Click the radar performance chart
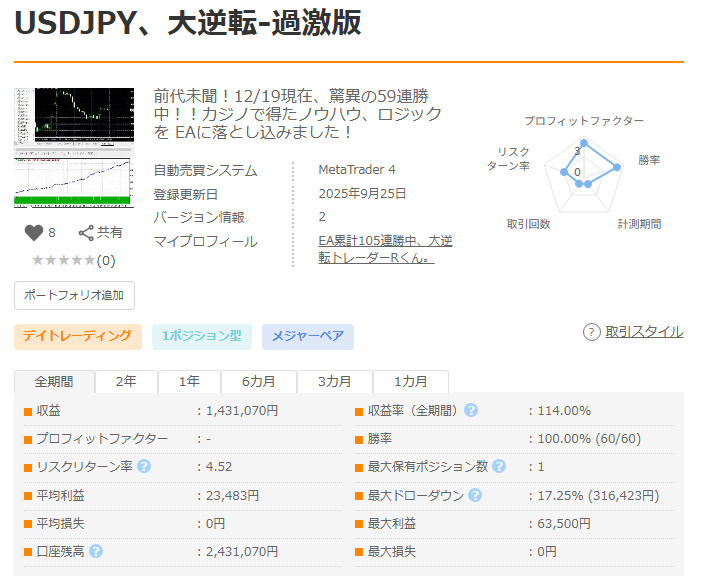Viewport: 707px width, 576px height. [x=584, y=174]
